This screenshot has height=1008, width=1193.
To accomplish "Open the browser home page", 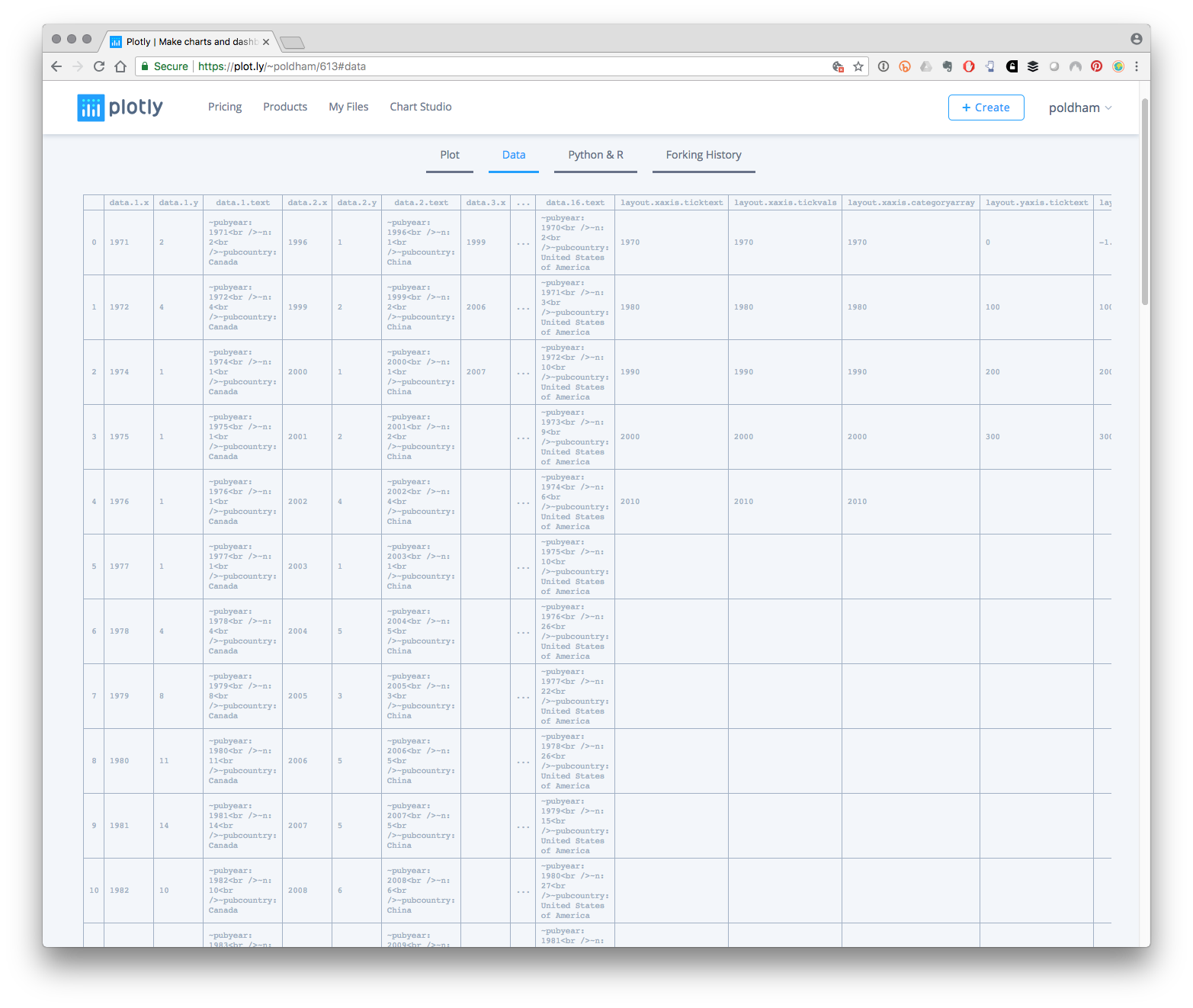I will [x=120, y=66].
